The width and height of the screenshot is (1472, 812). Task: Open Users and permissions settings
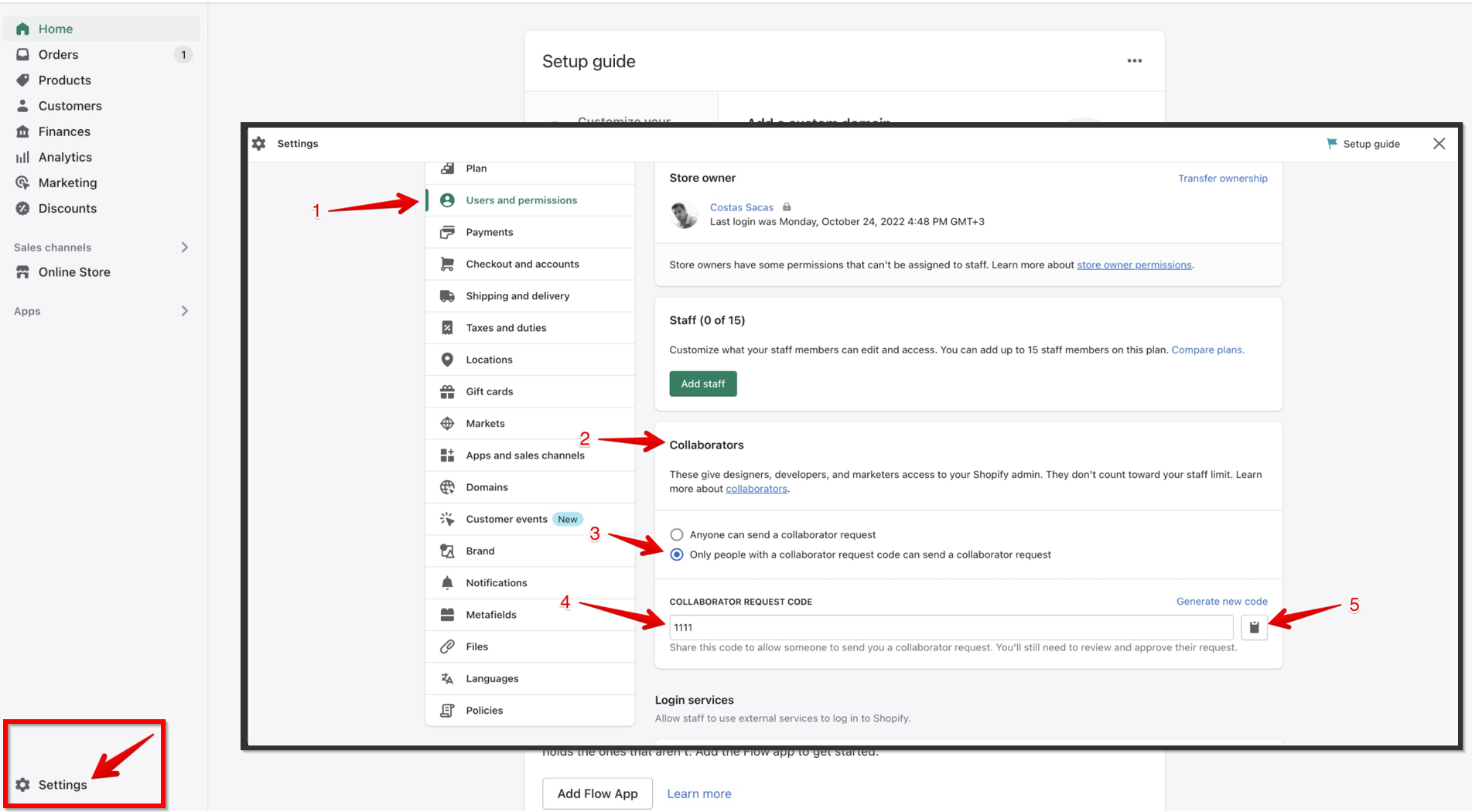point(521,200)
